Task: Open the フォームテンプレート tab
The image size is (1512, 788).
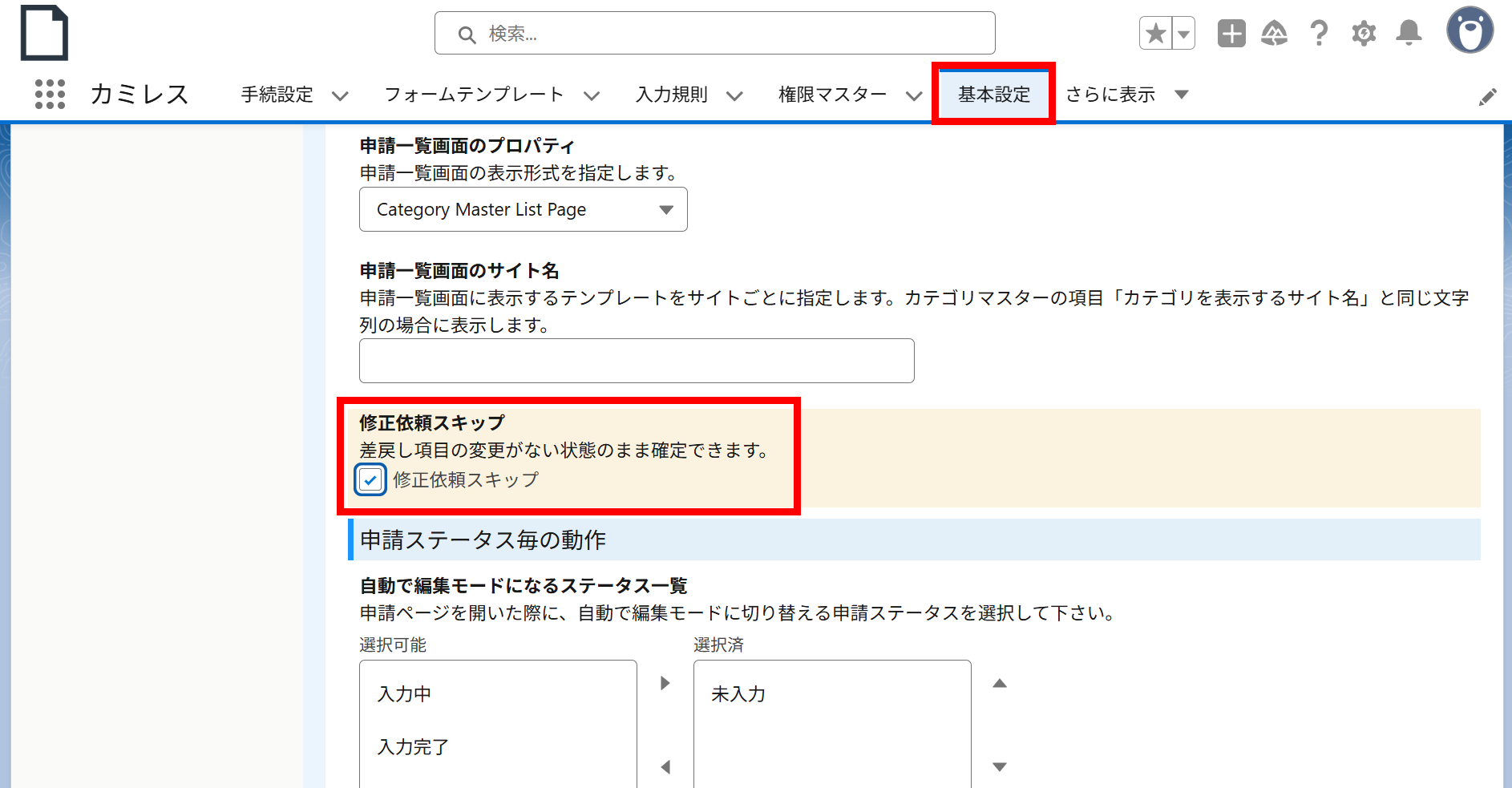Action: 474,95
